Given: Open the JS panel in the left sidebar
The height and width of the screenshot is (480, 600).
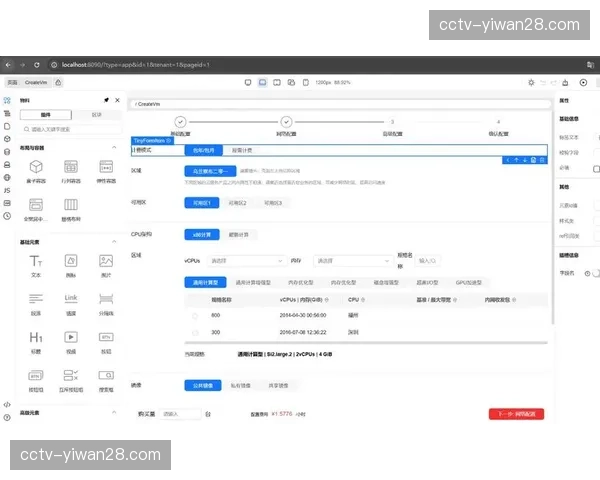Looking at the screenshot, I should pos(7,188).
